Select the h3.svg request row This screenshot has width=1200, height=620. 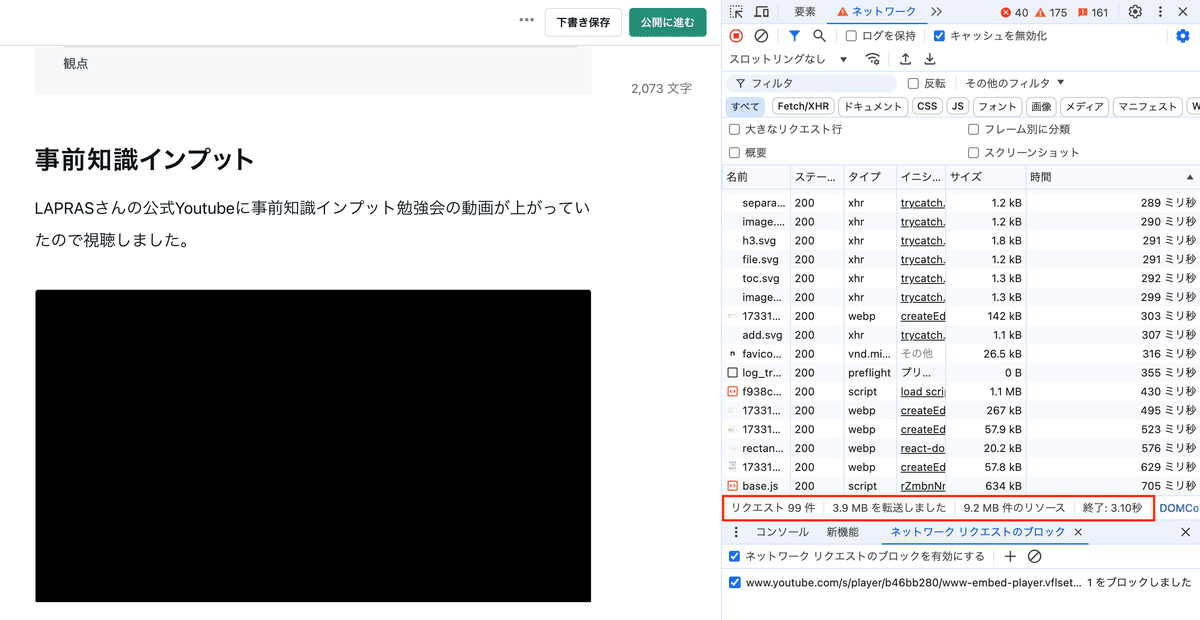pyautogui.click(x=960, y=240)
